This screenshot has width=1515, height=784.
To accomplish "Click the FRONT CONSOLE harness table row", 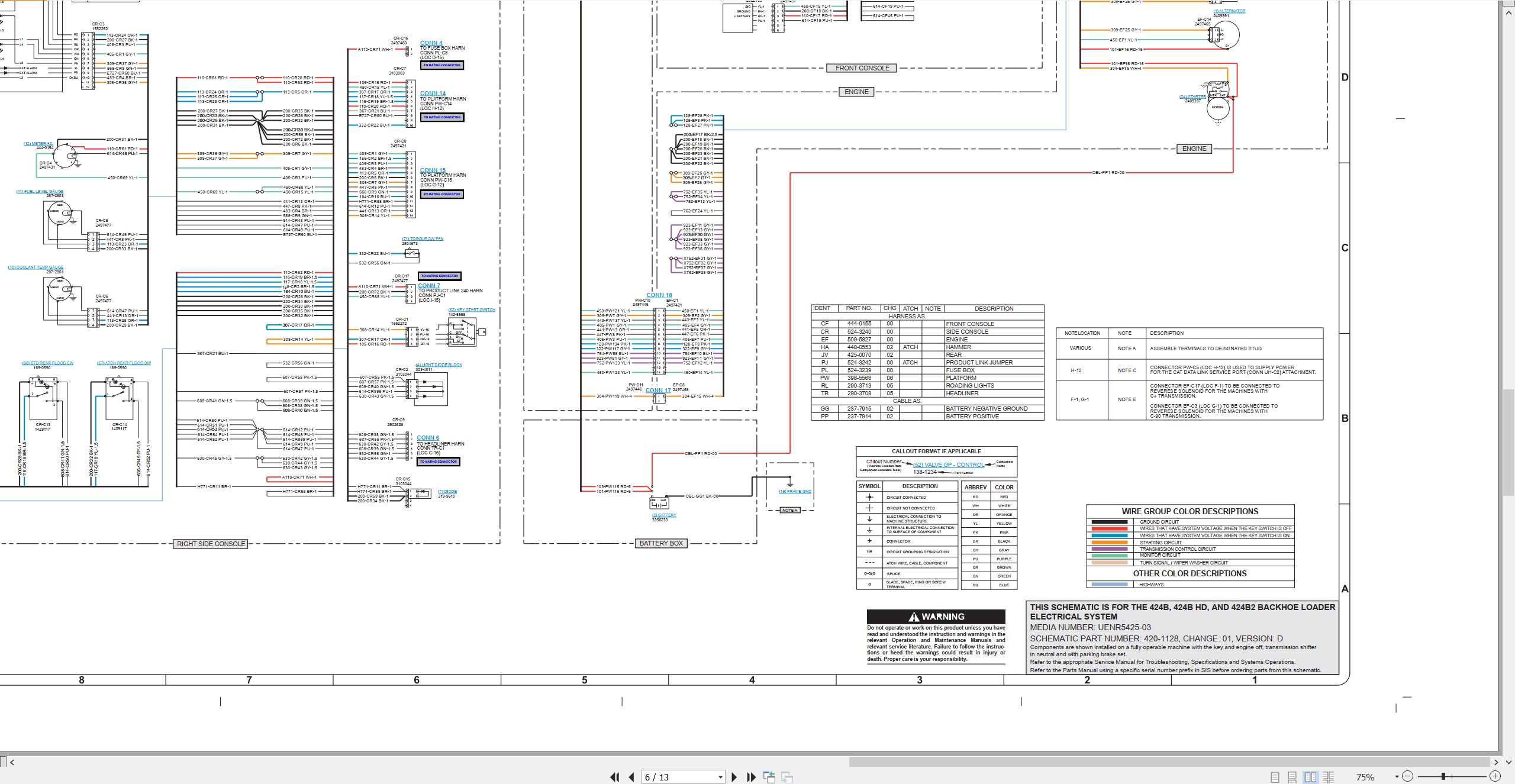I will tap(927, 324).
